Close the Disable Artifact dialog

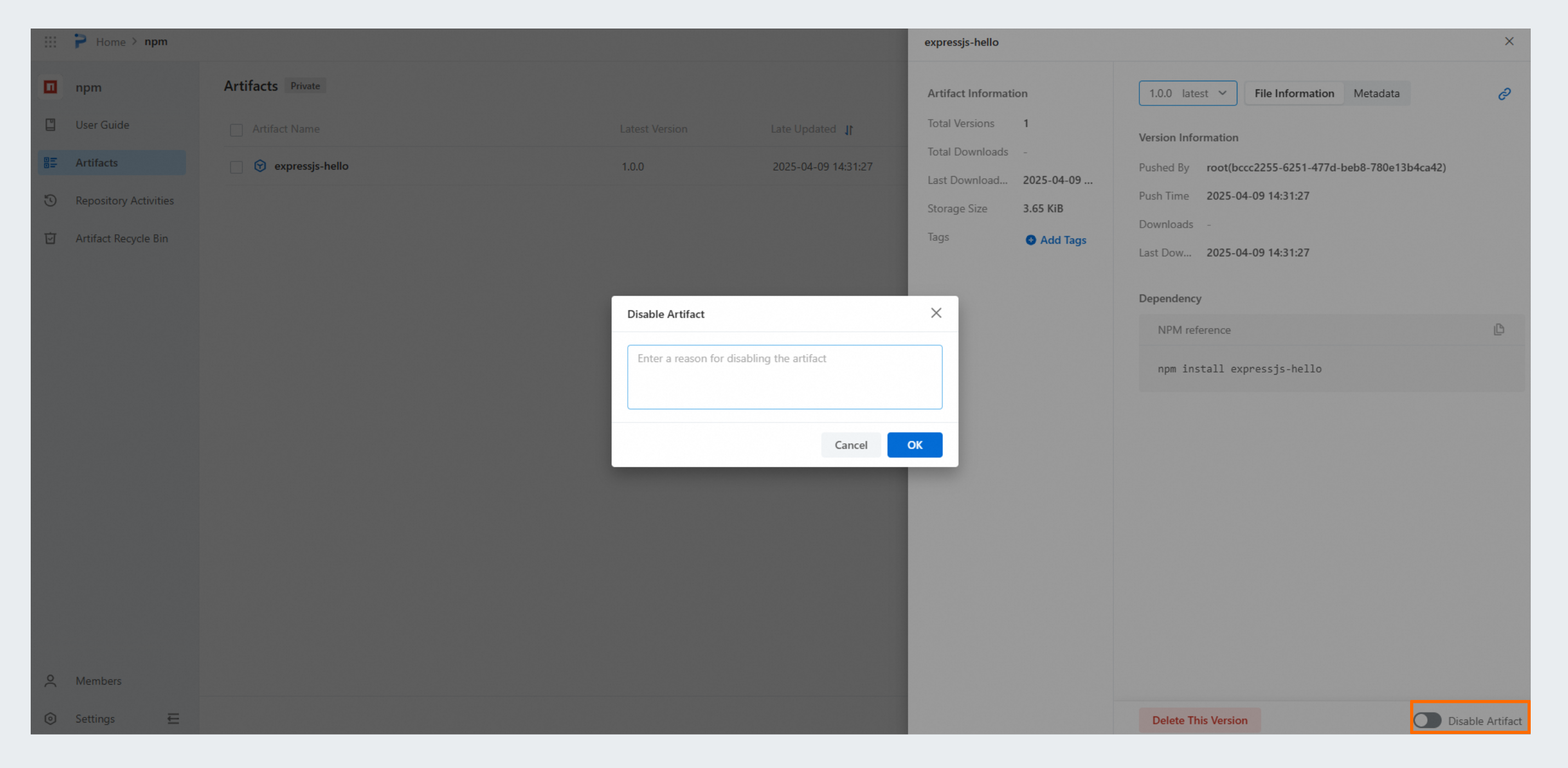pos(935,313)
